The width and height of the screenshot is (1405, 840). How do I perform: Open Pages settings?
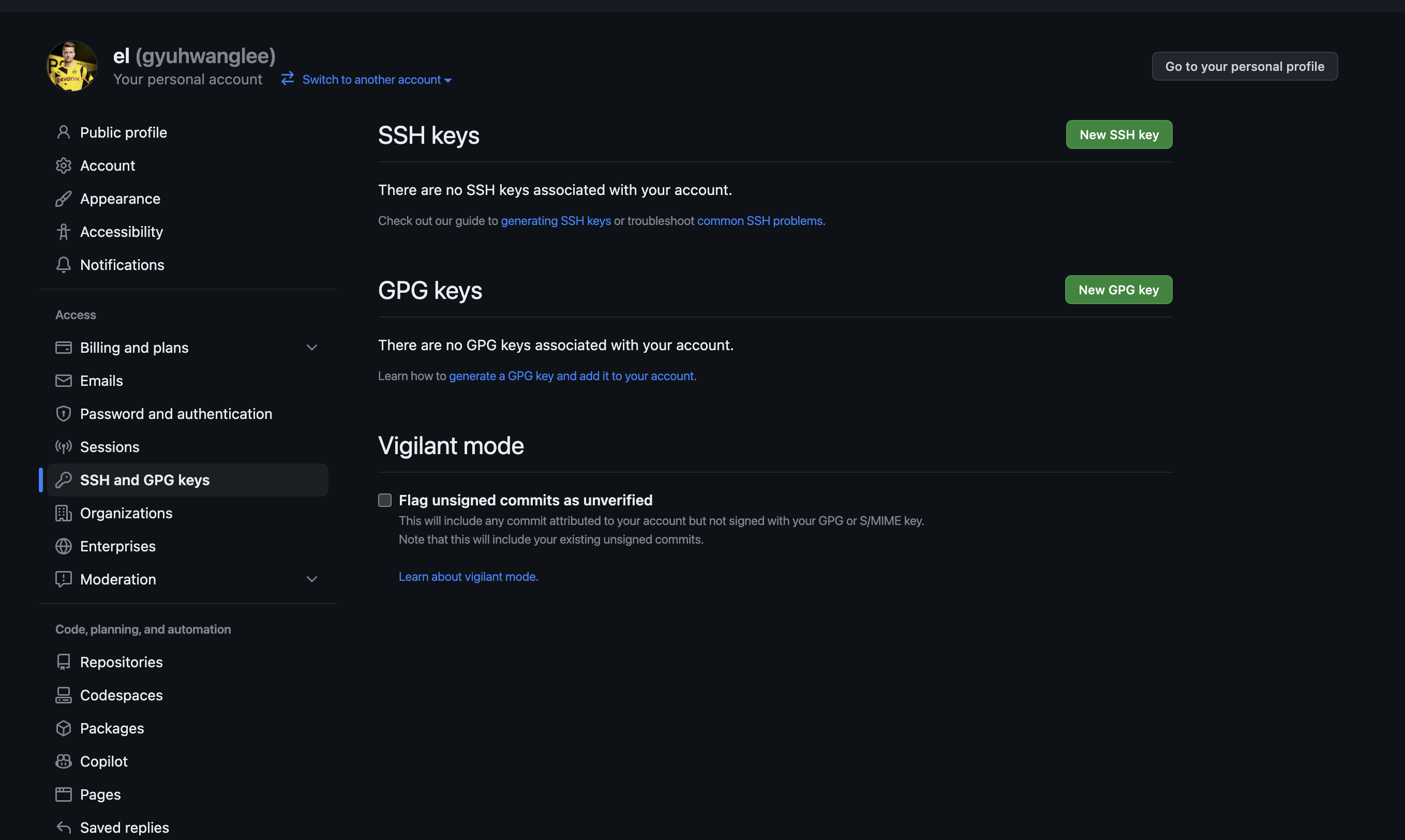point(188,794)
